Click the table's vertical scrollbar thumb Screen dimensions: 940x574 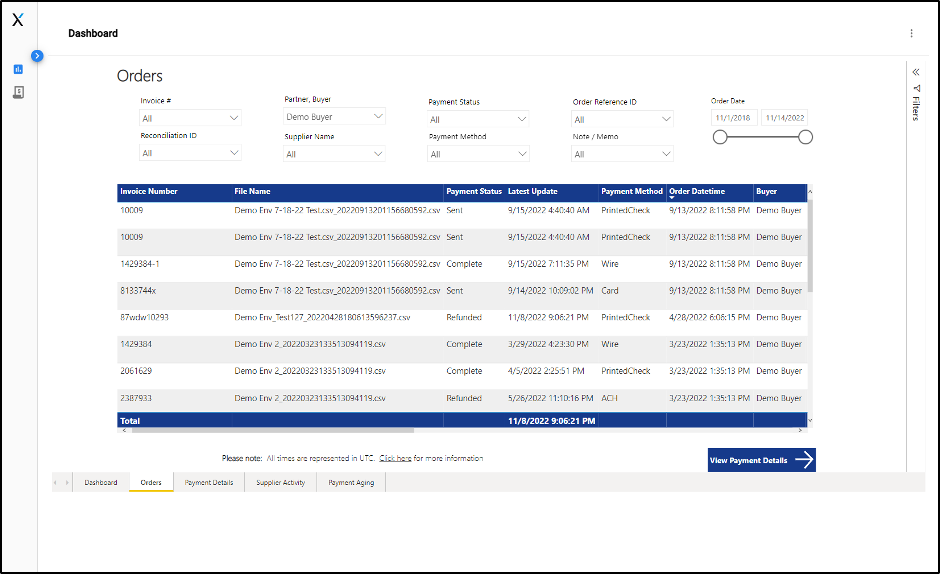point(811,246)
